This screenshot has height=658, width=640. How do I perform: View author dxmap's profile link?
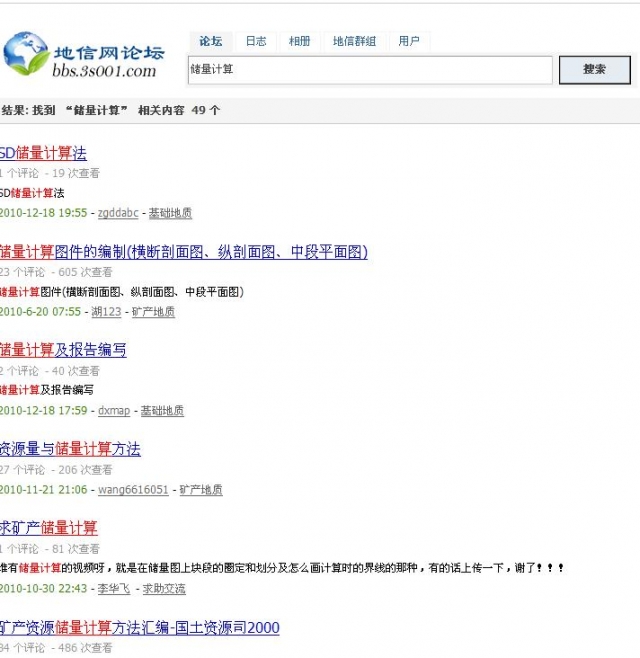point(114,411)
